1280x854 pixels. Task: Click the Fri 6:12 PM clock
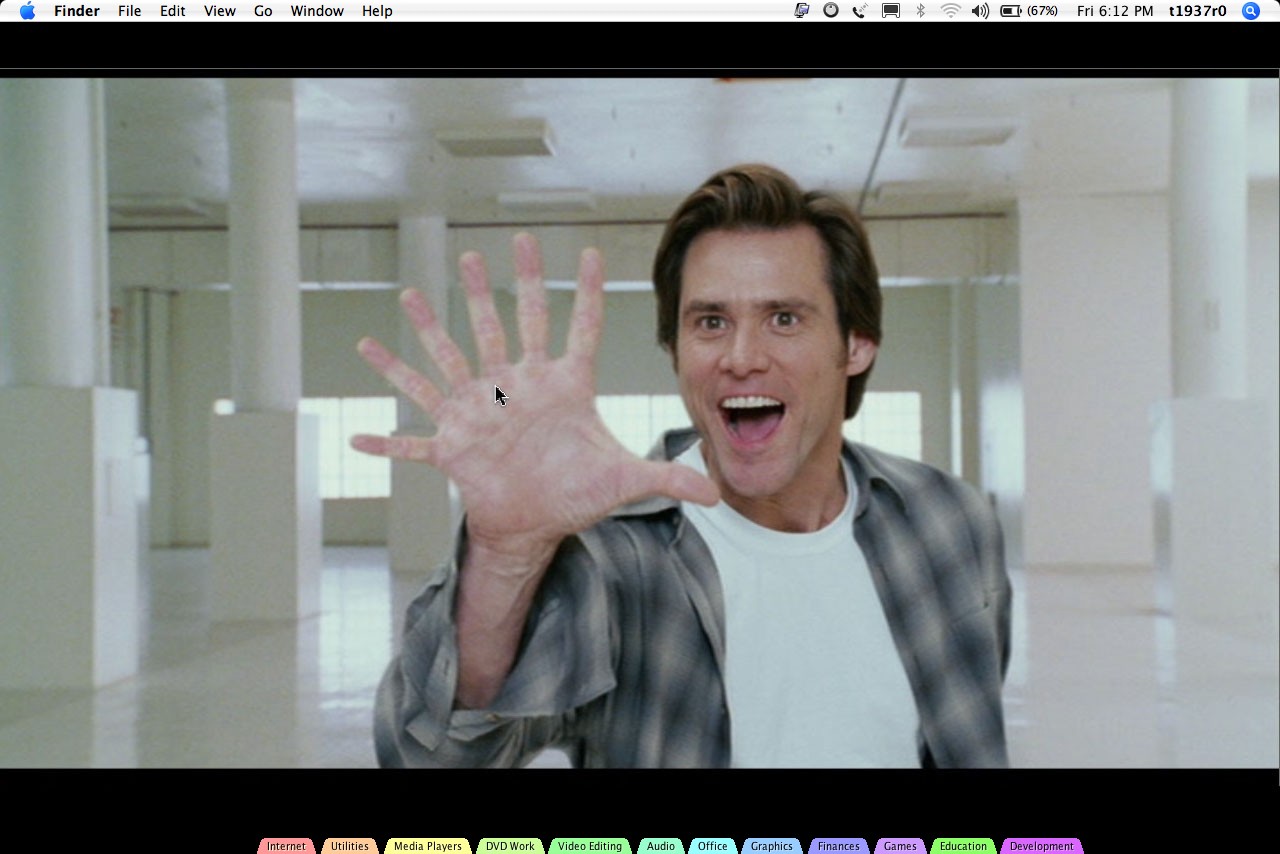[1115, 11]
